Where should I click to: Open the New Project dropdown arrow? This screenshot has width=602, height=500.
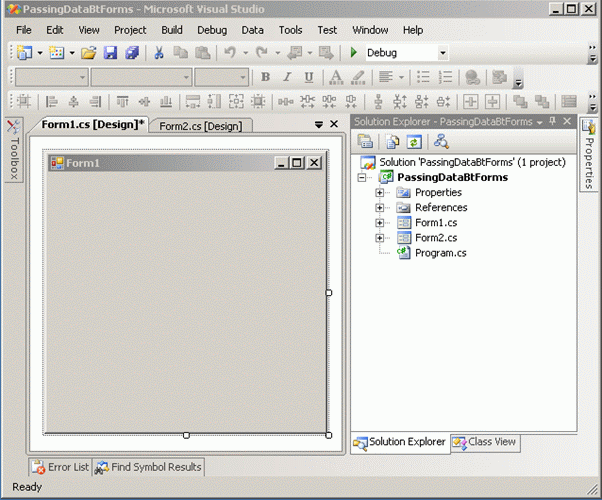(40, 53)
